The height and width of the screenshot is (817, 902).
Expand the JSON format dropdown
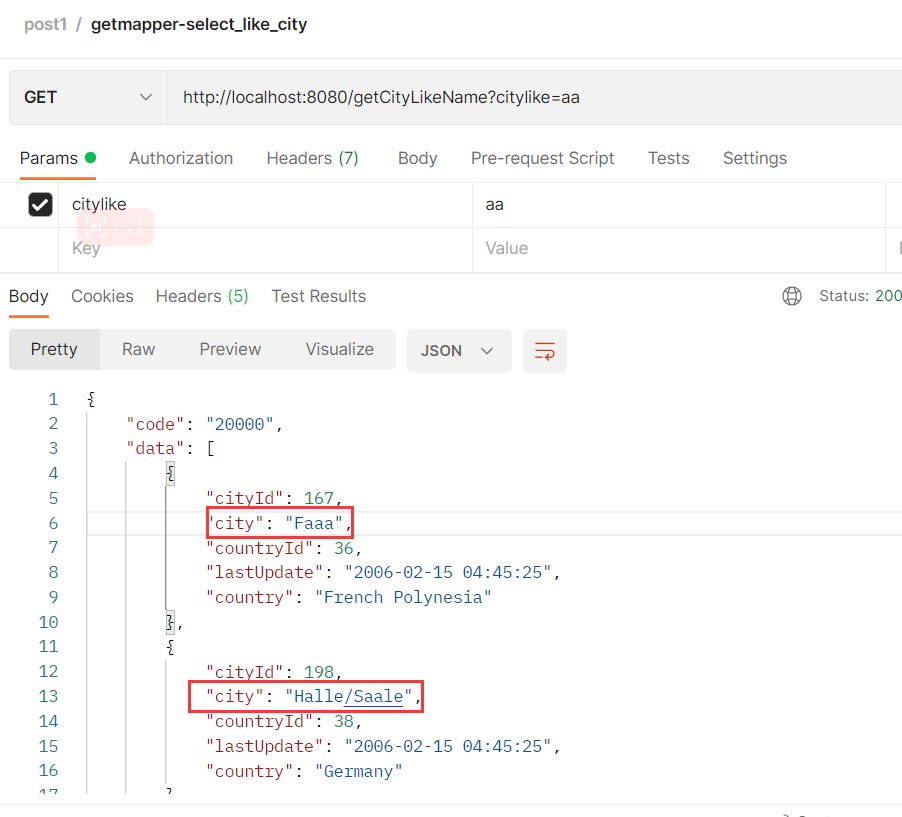click(459, 351)
